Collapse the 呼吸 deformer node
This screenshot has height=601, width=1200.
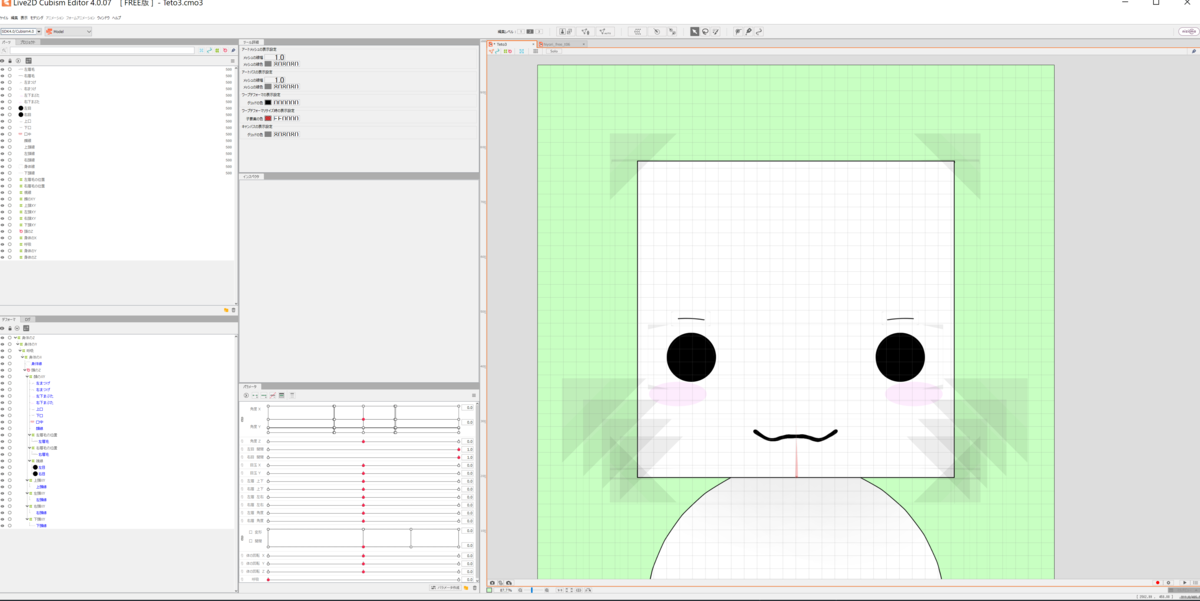20,351
